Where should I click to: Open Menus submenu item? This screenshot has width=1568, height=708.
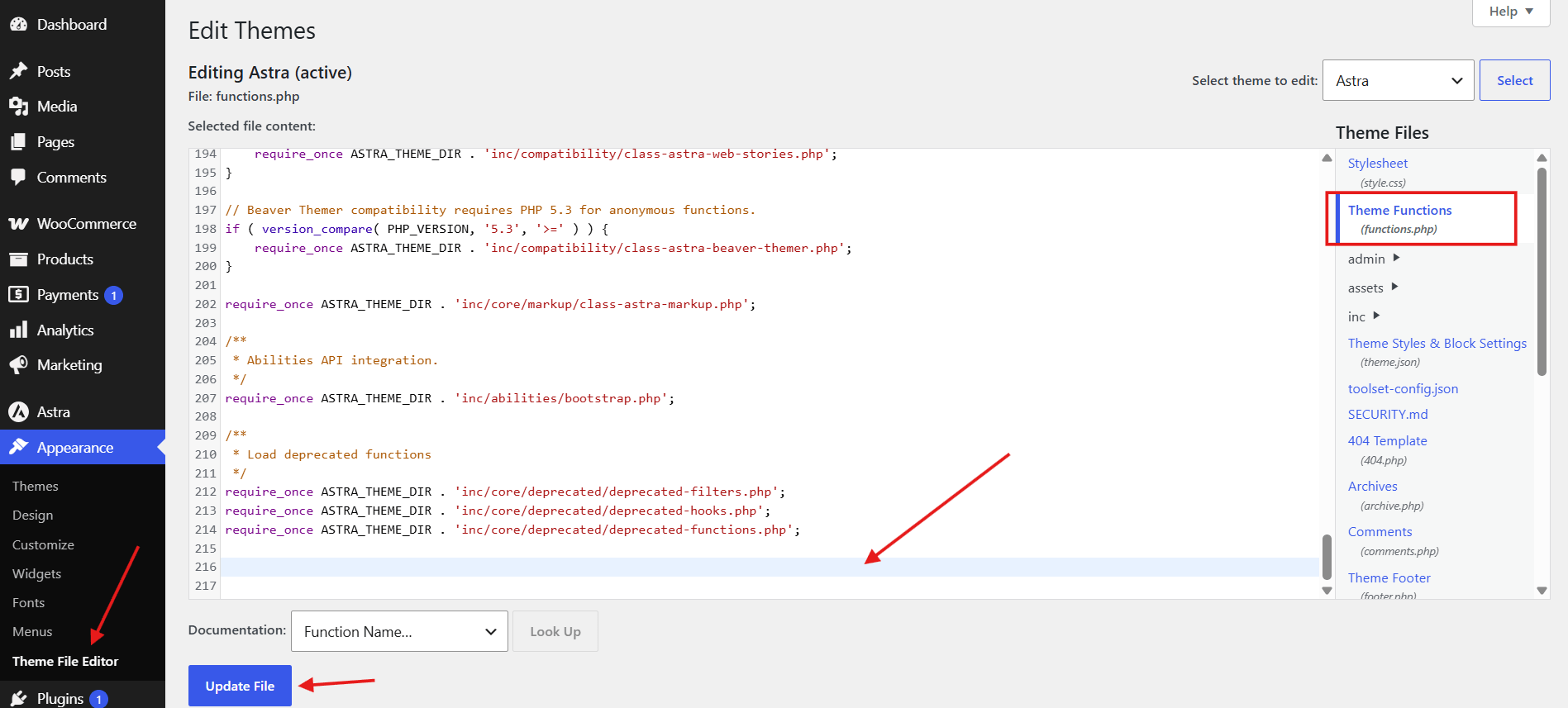point(32,632)
